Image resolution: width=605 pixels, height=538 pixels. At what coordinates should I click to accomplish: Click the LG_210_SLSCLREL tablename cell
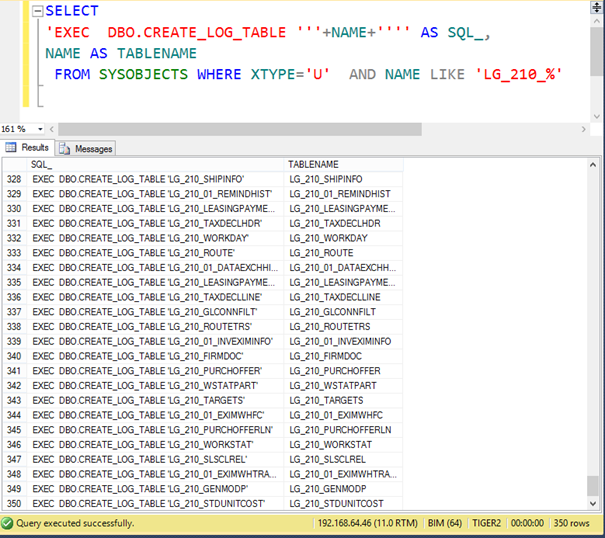click(343, 459)
